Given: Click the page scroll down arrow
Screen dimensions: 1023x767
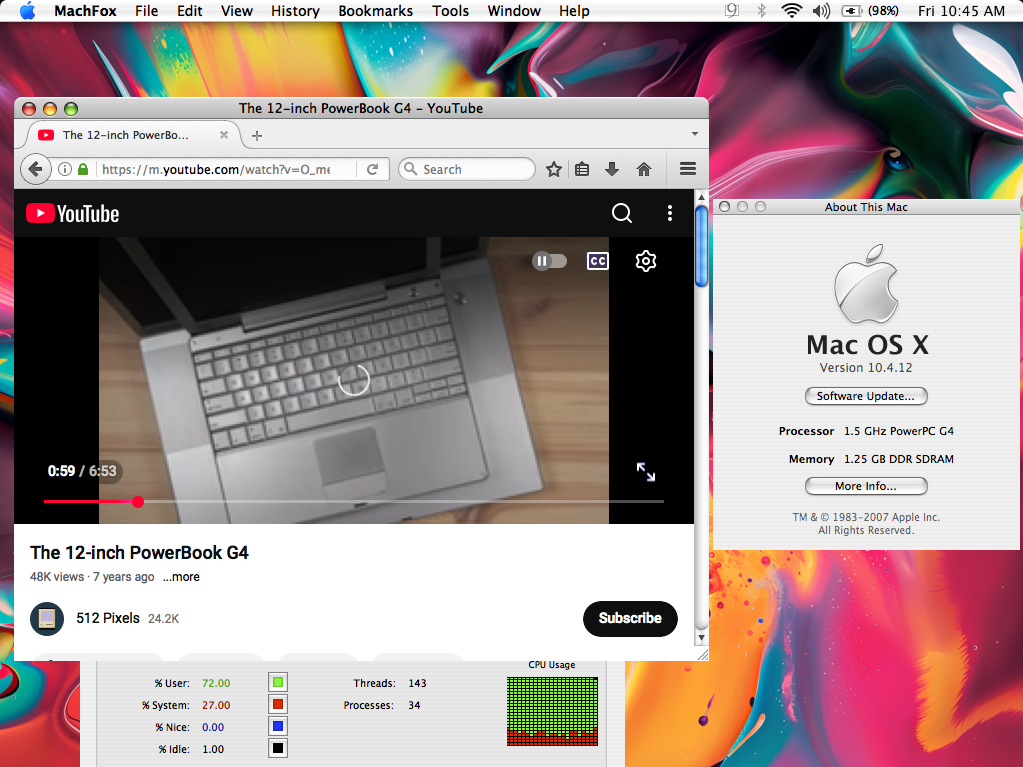Looking at the screenshot, I should coord(701,637).
